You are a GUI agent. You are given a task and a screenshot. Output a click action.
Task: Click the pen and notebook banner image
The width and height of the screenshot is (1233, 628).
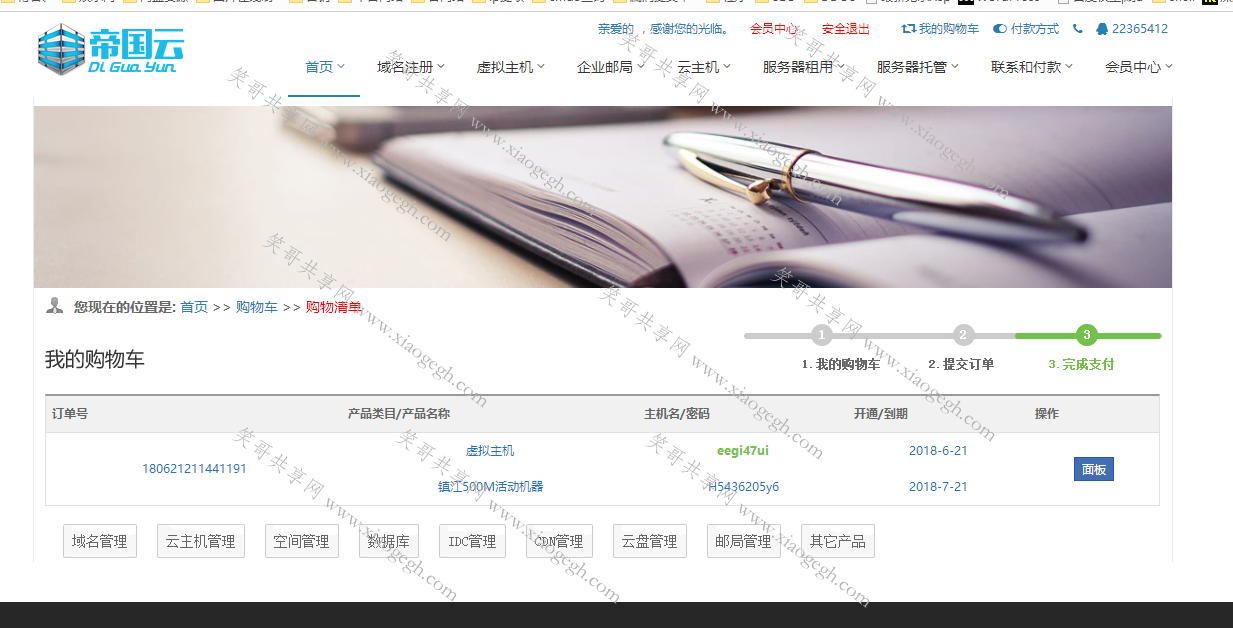pyautogui.click(x=603, y=197)
